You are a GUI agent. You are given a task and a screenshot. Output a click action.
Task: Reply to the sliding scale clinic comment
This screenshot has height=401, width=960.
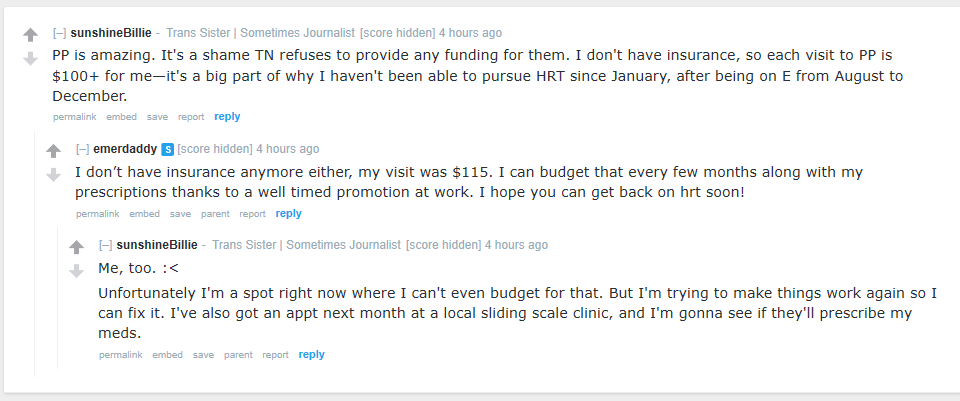click(312, 354)
